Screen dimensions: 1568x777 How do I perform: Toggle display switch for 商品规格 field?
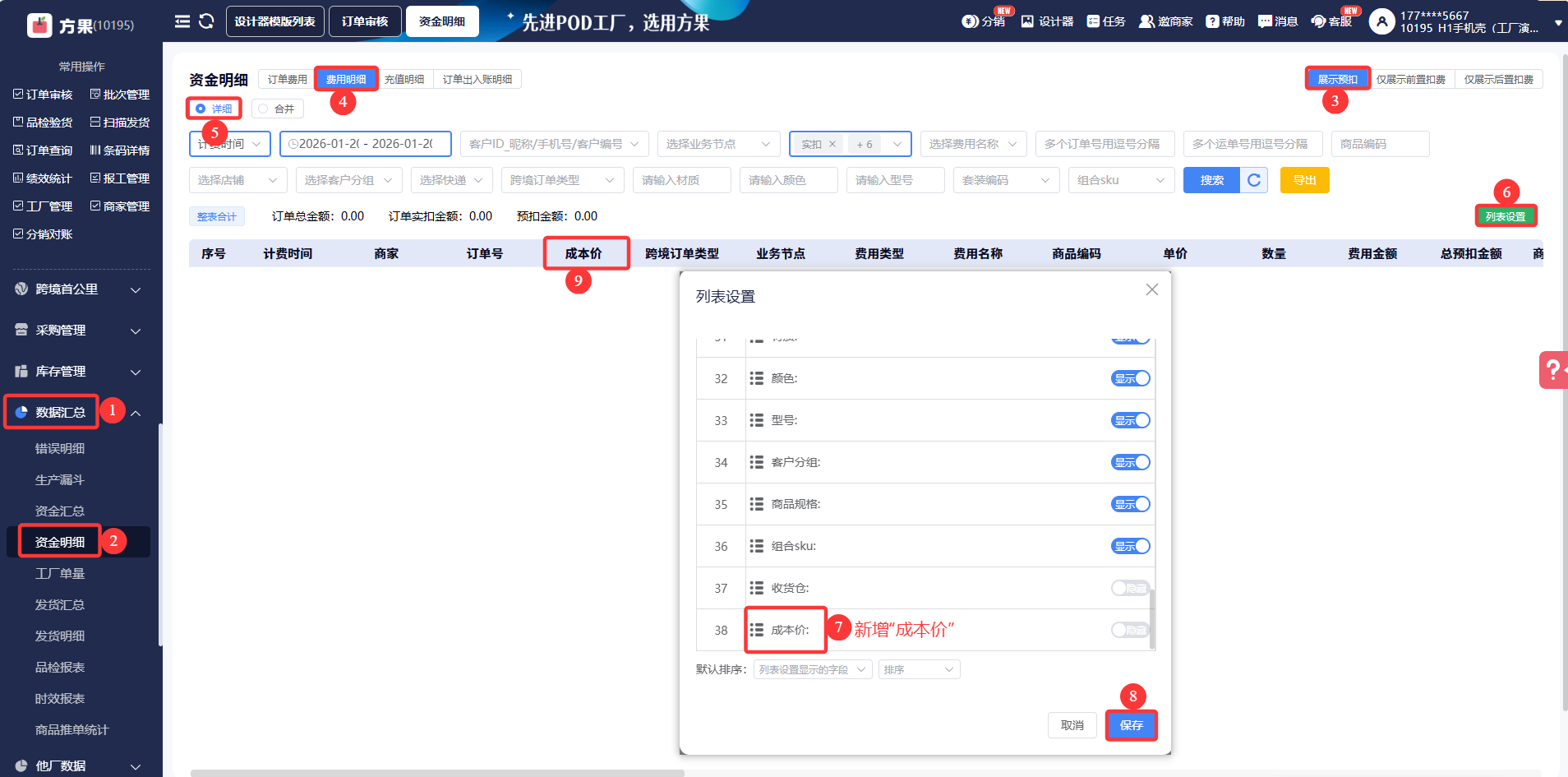click(x=1131, y=504)
